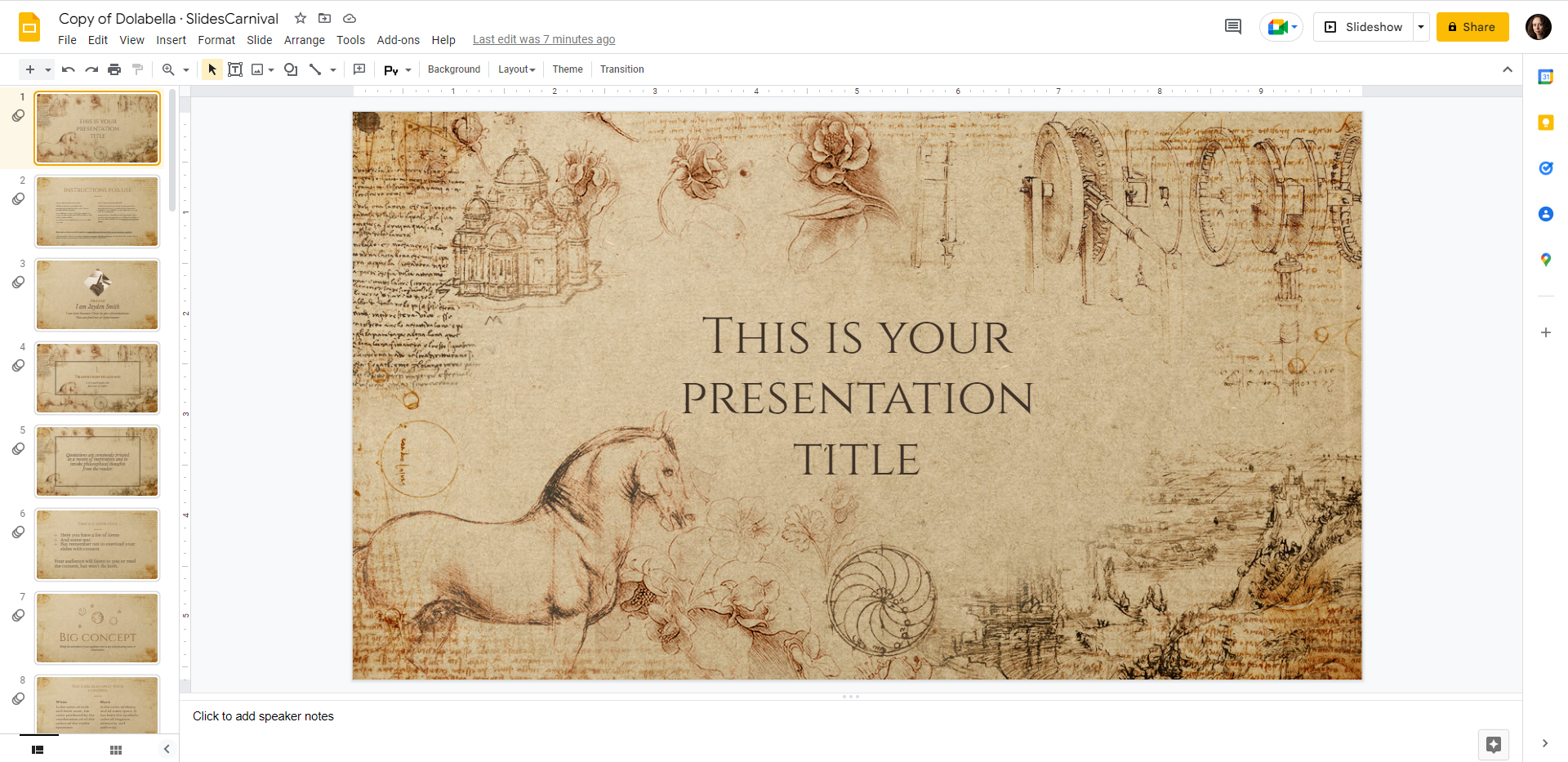Activate the paint format tool

[x=137, y=69]
